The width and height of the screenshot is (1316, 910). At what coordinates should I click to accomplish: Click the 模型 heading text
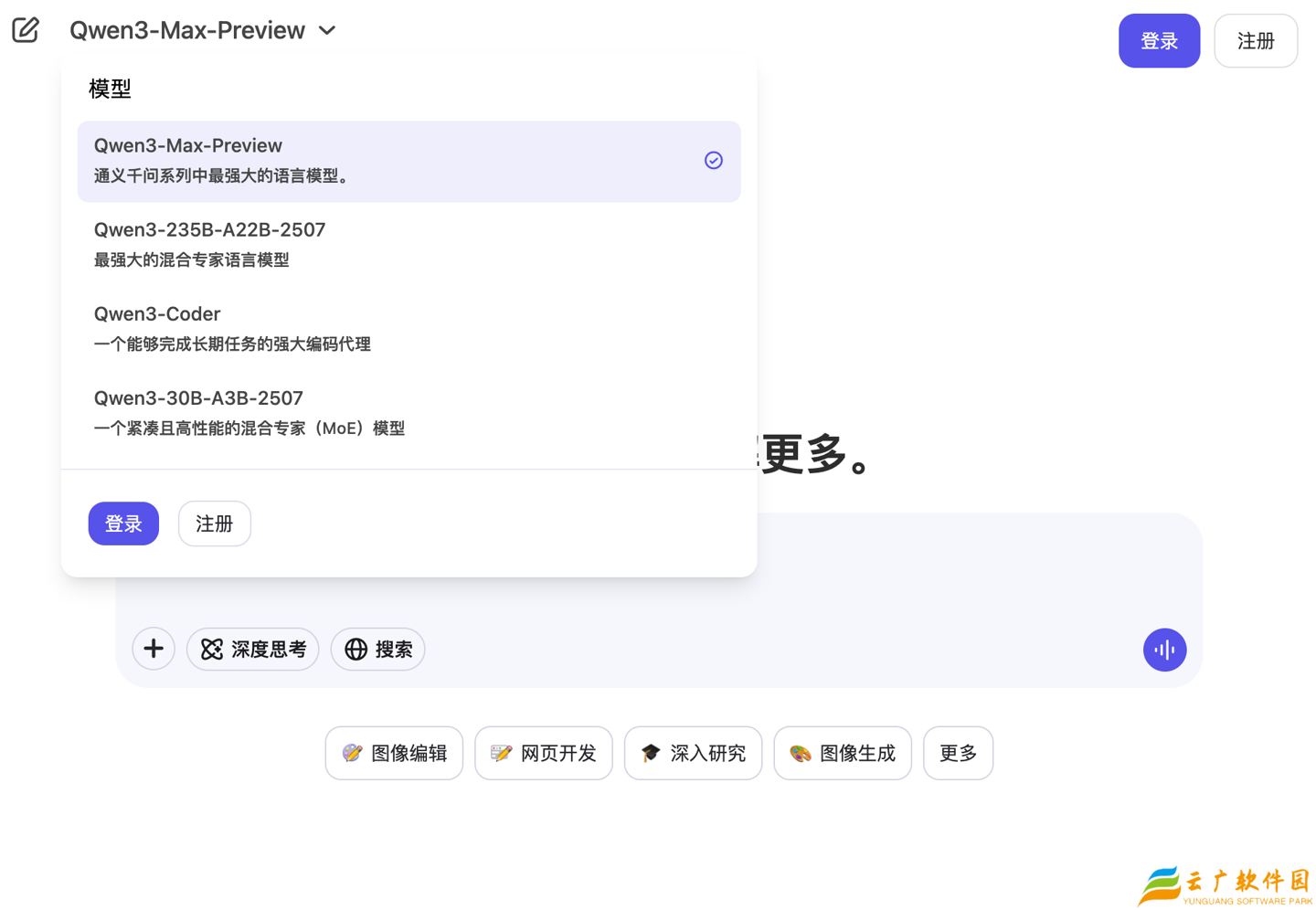coord(110,89)
